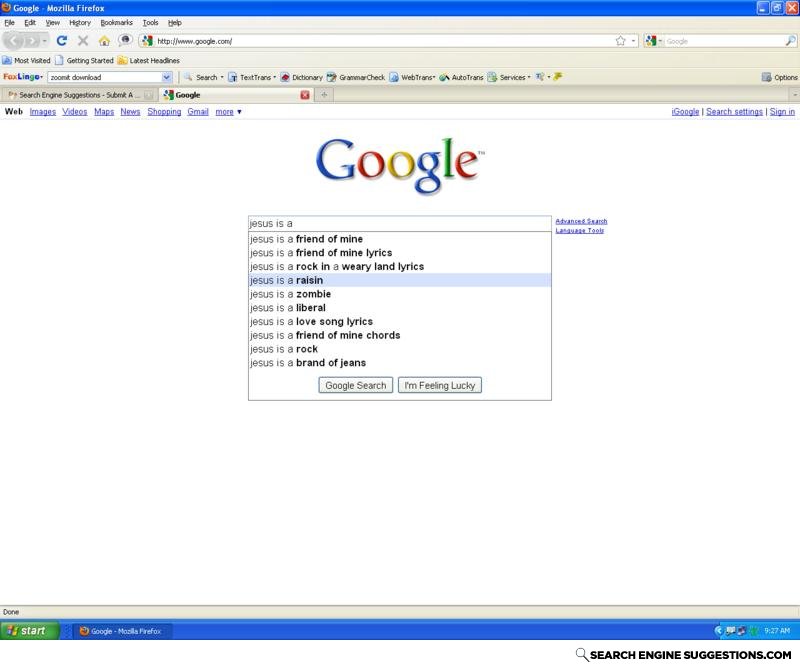
Task: Click FoxLingo Search button
Action: point(201,77)
